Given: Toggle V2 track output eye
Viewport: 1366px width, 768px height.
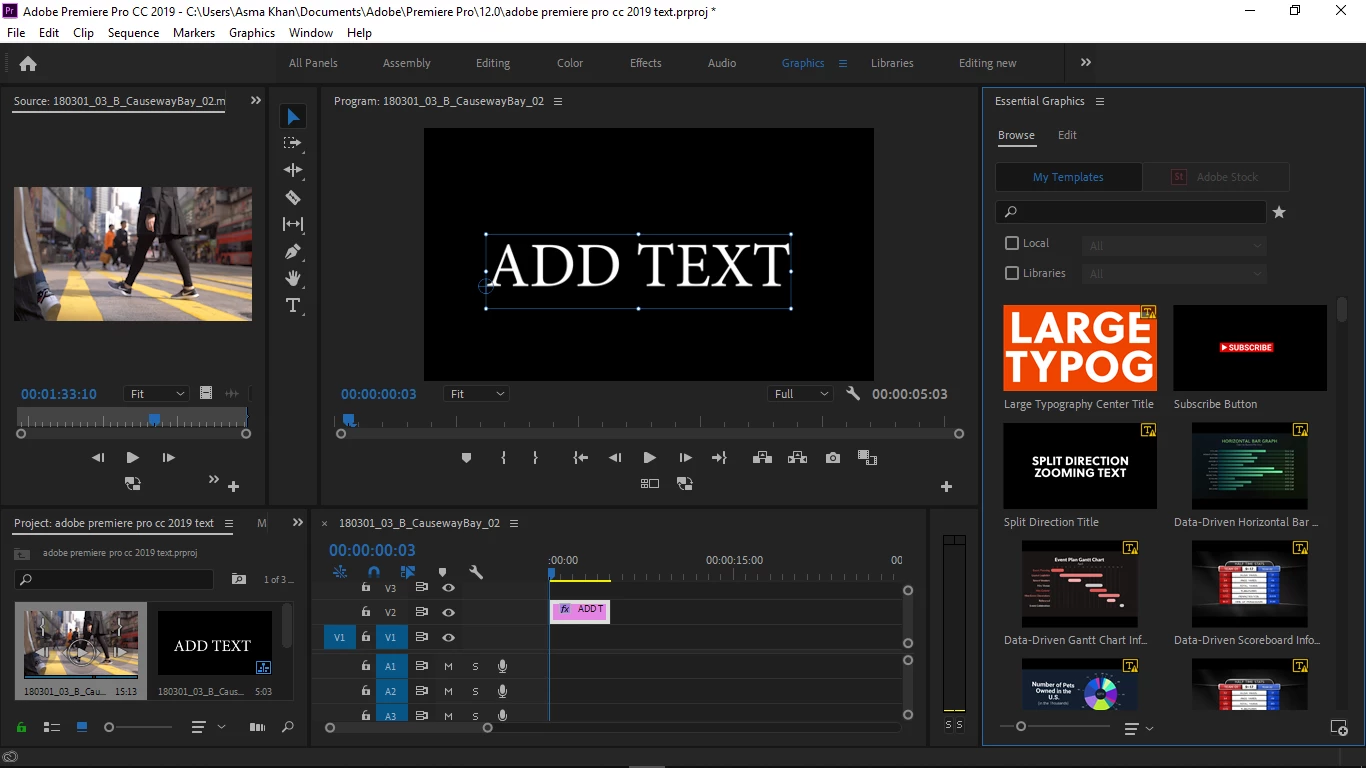Looking at the screenshot, I should [x=449, y=612].
